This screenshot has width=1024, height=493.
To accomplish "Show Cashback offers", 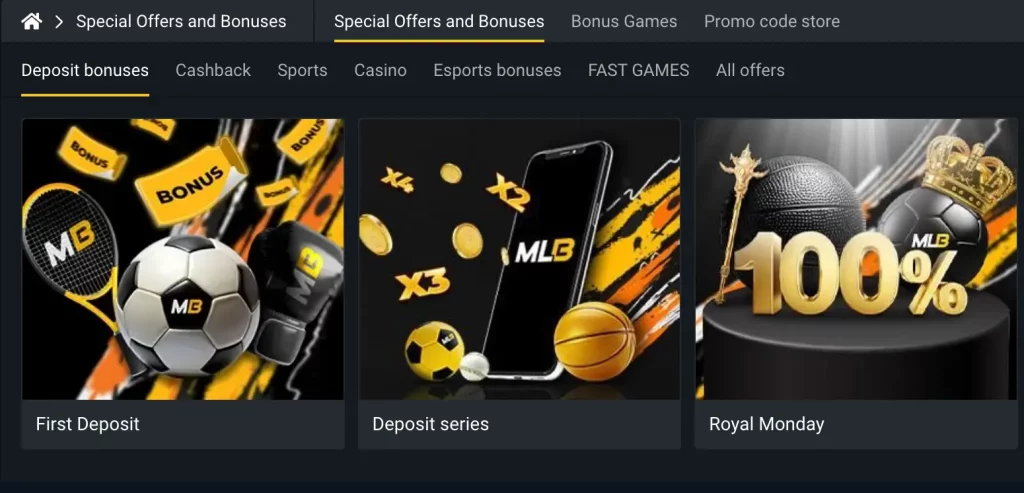I will (213, 71).
